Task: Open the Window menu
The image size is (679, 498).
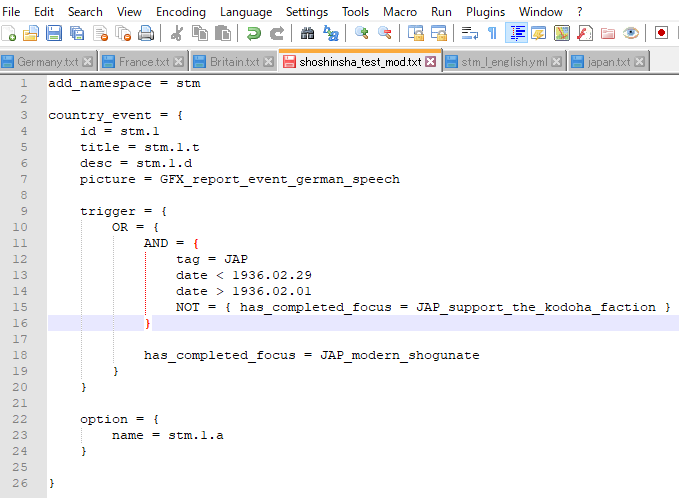Action: pos(541,12)
